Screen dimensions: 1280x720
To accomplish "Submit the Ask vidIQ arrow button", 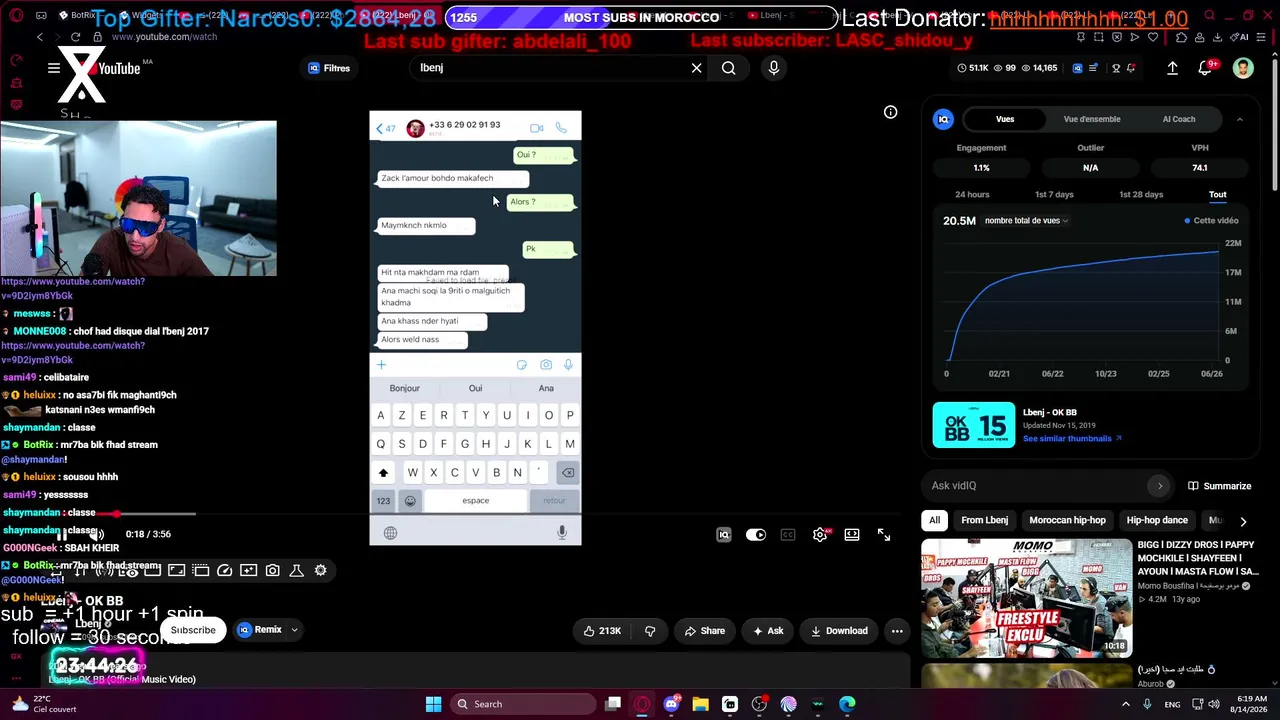I will pos(1160,486).
